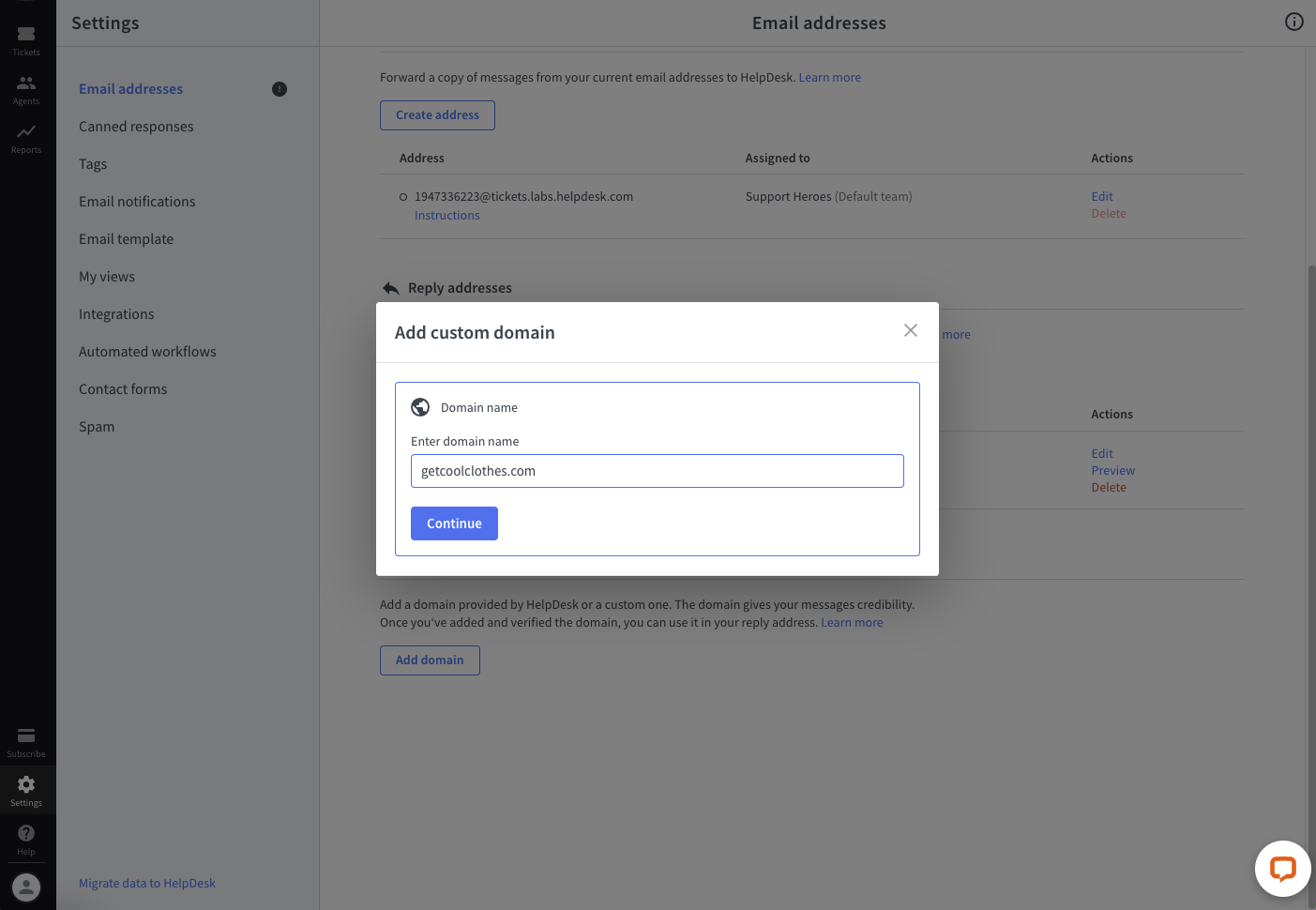Click the Continue button
This screenshot has width=1316, height=910.
pos(454,523)
